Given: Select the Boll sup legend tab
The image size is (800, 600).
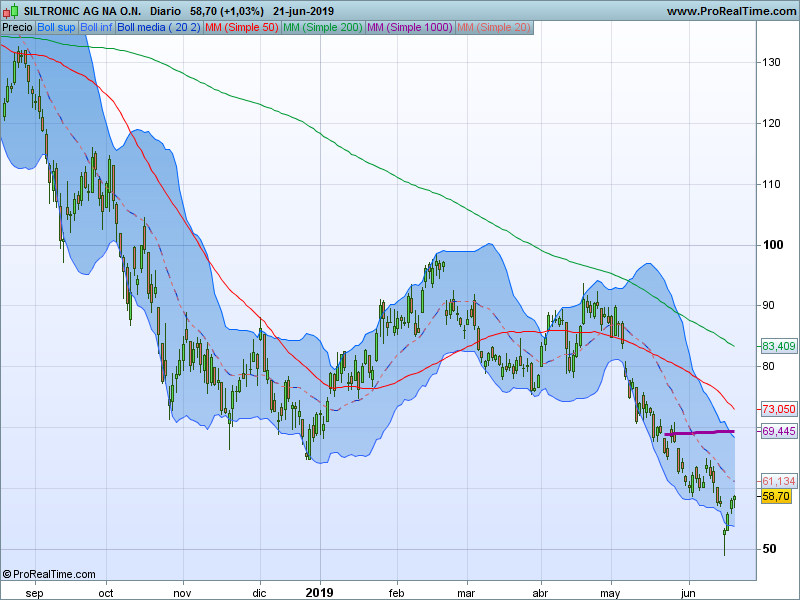Looking at the screenshot, I should coord(56,28).
